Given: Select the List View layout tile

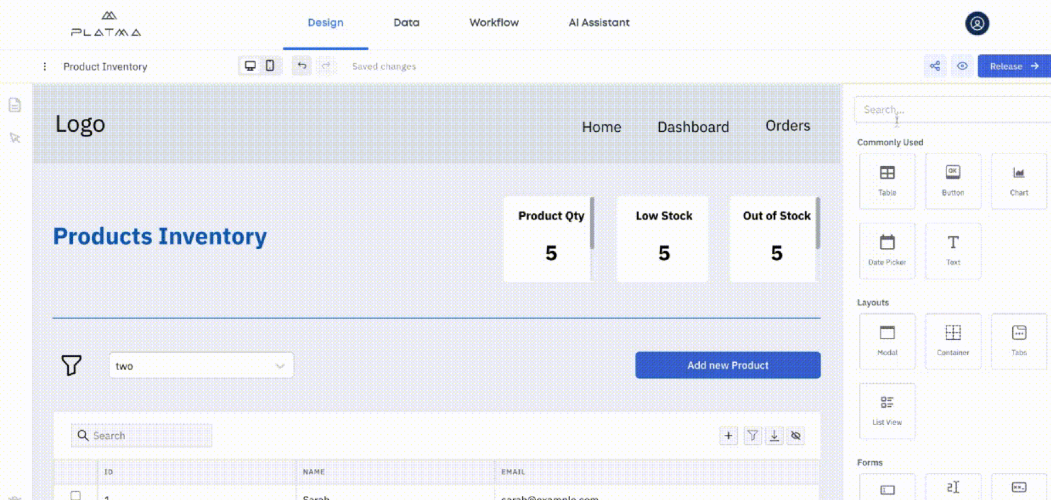Looking at the screenshot, I should click(887, 411).
